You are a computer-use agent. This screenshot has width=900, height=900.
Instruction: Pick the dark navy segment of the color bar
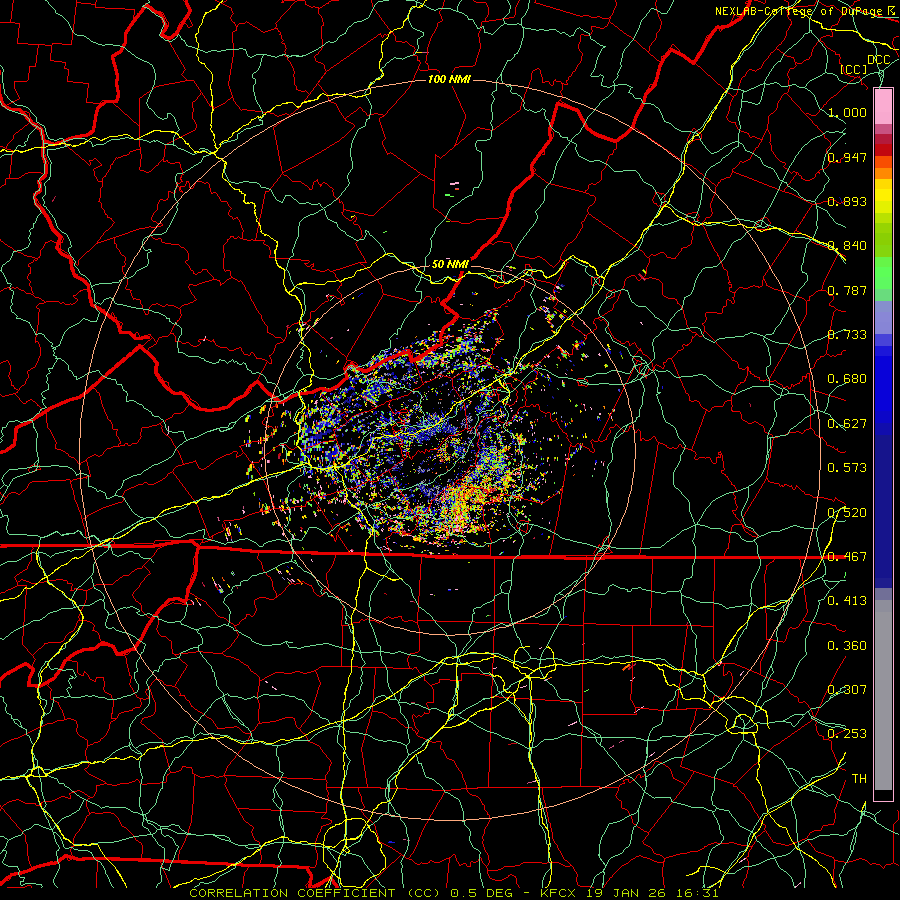click(883, 511)
